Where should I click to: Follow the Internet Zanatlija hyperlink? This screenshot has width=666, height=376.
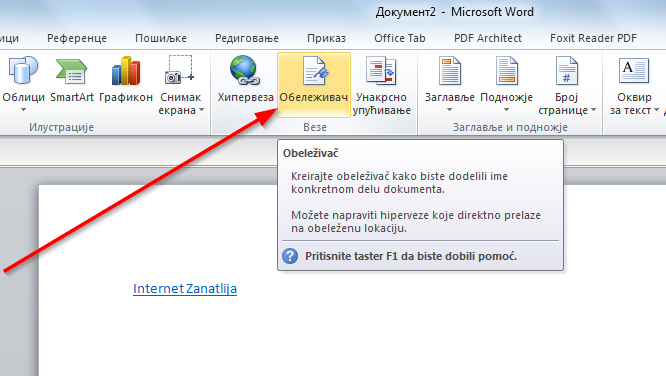coord(185,289)
